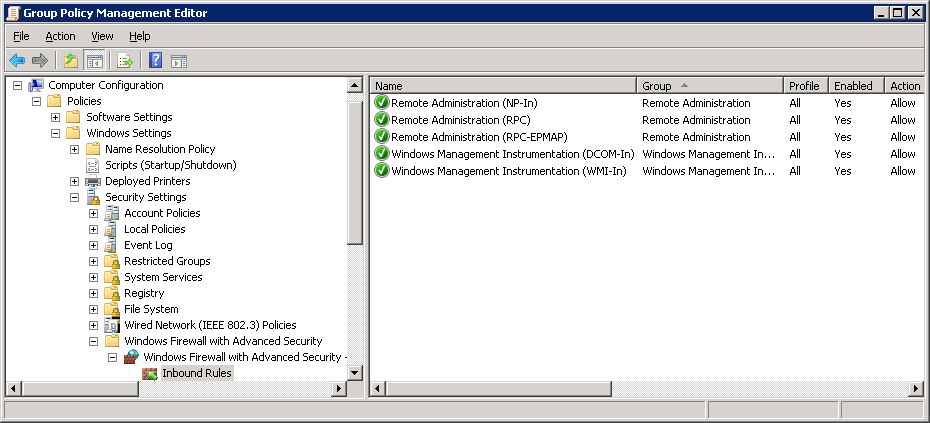The height and width of the screenshot is (423, 930).
Task: Click green check icon of Remote Administration (RPC)
Action: pos(381,120)
